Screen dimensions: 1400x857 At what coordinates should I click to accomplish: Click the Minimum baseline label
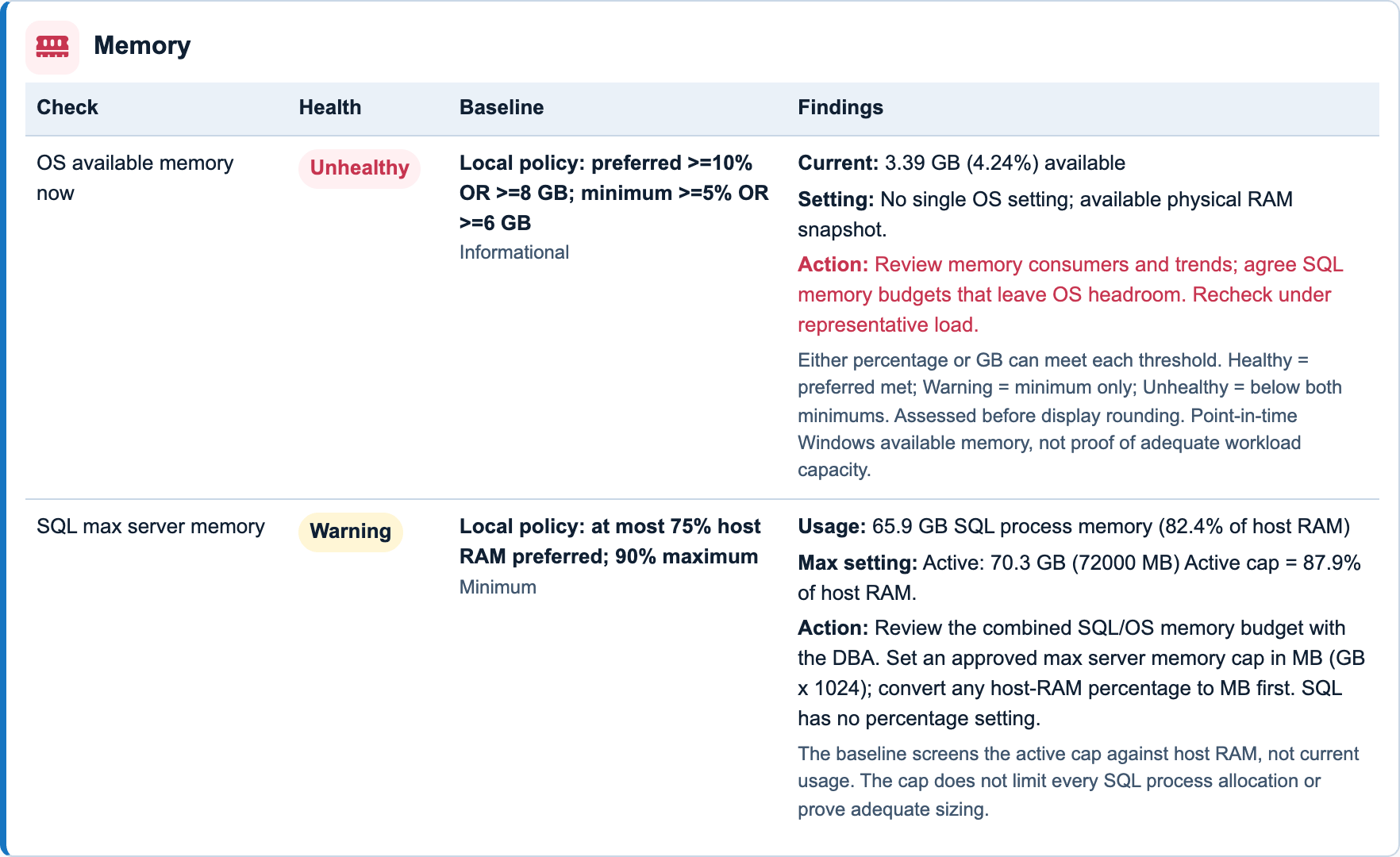tap(498, 587)
